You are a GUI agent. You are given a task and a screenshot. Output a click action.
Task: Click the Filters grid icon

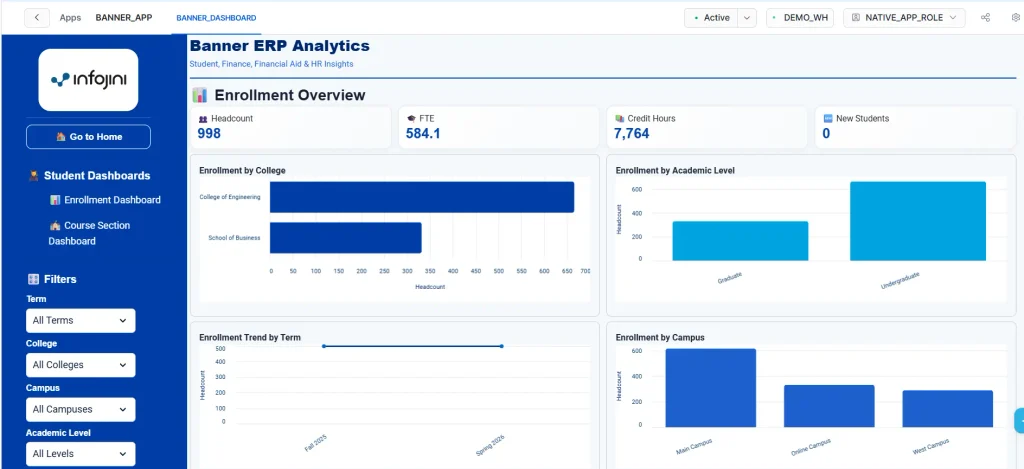(33, 279)
